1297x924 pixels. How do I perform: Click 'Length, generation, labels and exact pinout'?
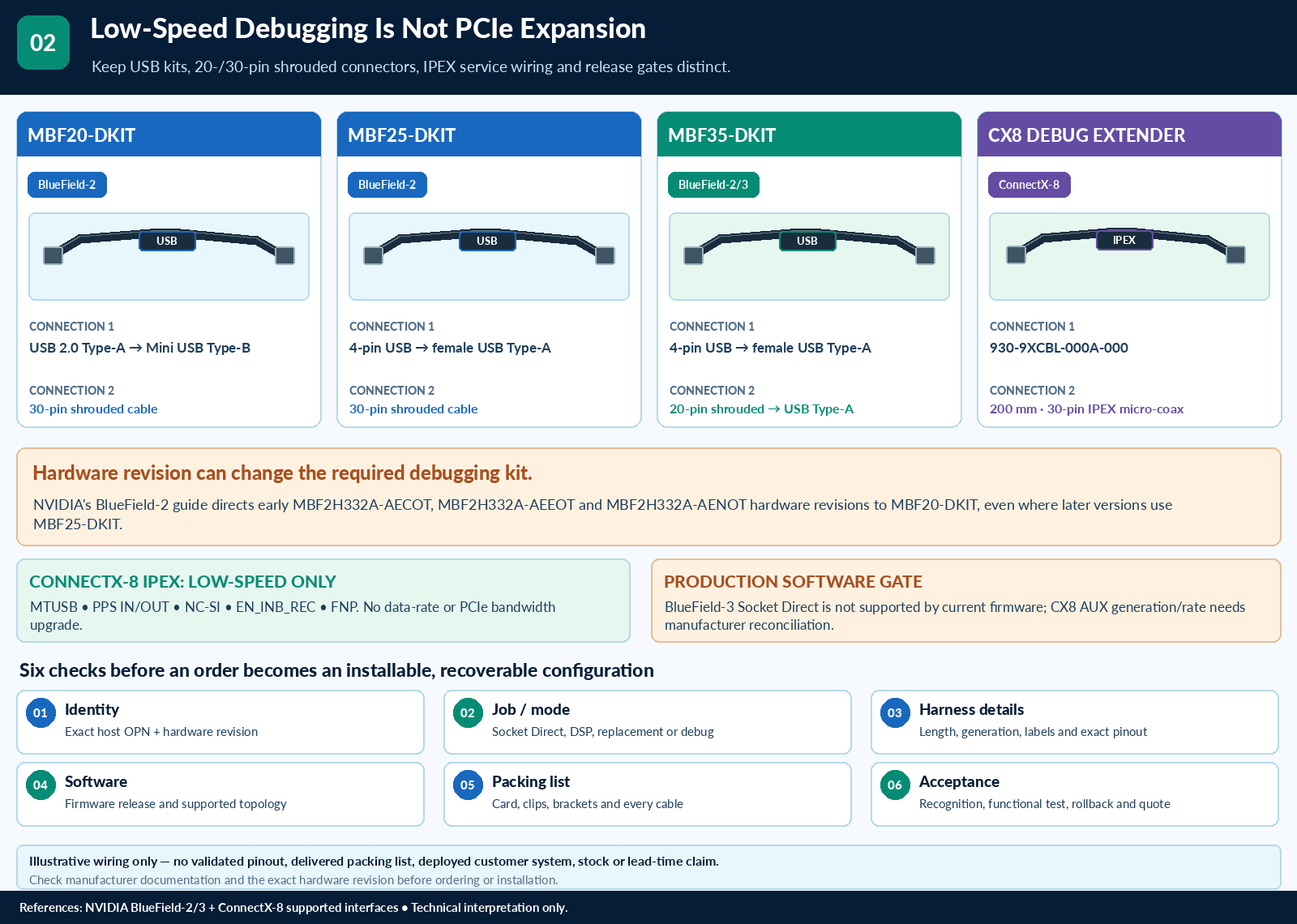(x=1034, y=732)
